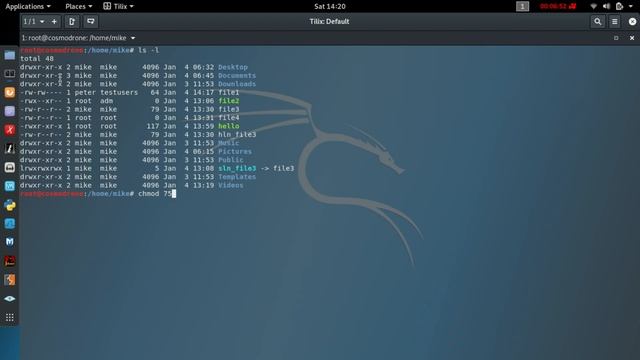This screenshot has width=640, height=360.
Task: Open the Places menu
Action: tap(79, 6)
